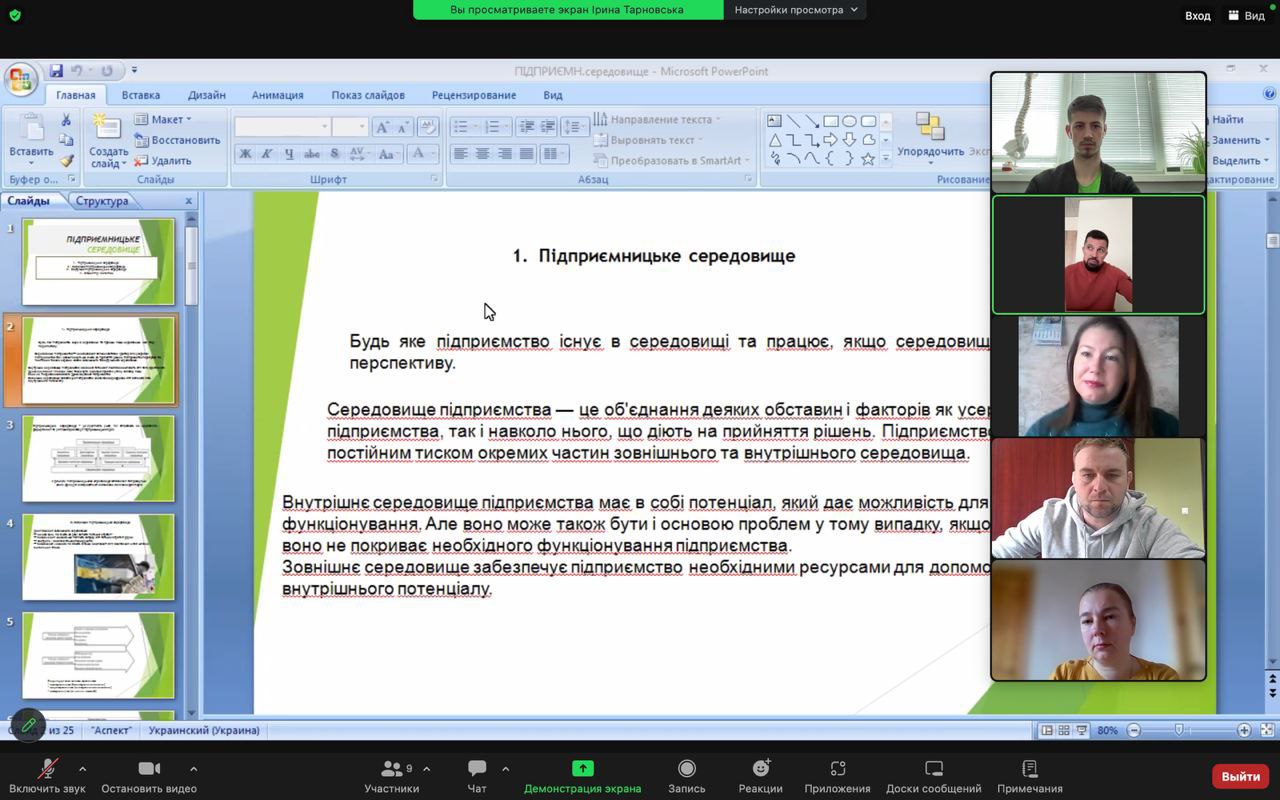Viewport: 1280px width, 800px height.
Task: Click the Format Painter brush icon
Action: tap(66, 160)
